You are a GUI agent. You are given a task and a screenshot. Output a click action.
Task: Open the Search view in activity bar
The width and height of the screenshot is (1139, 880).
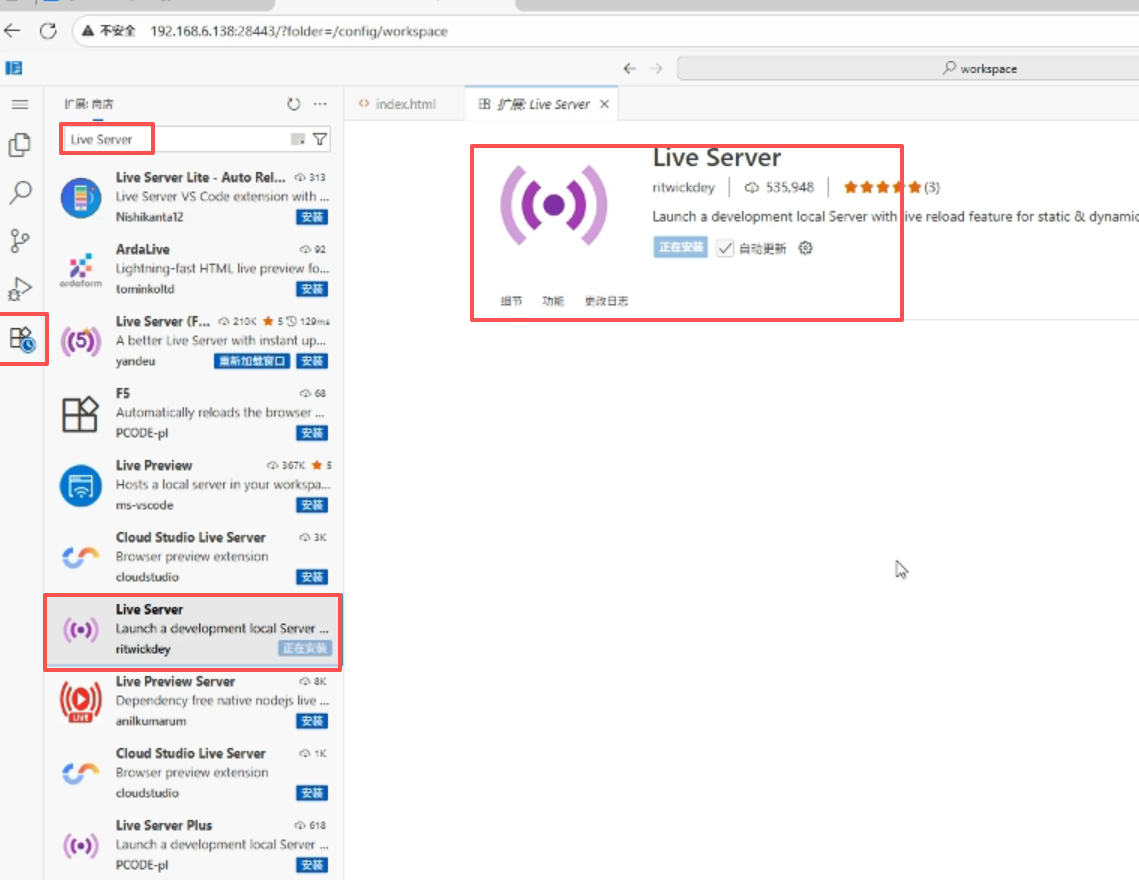coord(19,193)
